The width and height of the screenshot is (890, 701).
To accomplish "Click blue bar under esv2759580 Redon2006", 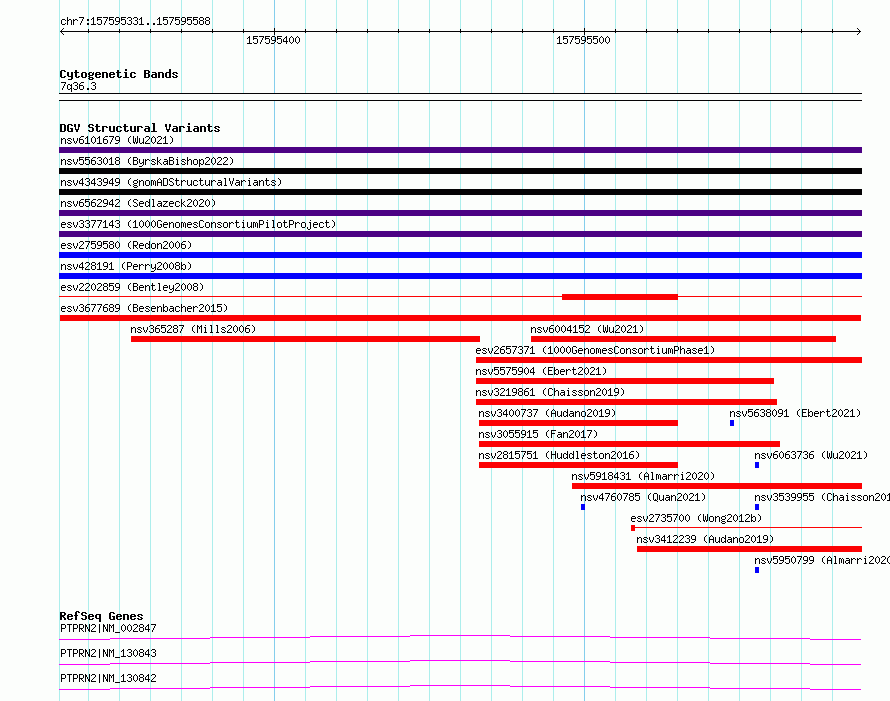I will [x=460, y=255].
